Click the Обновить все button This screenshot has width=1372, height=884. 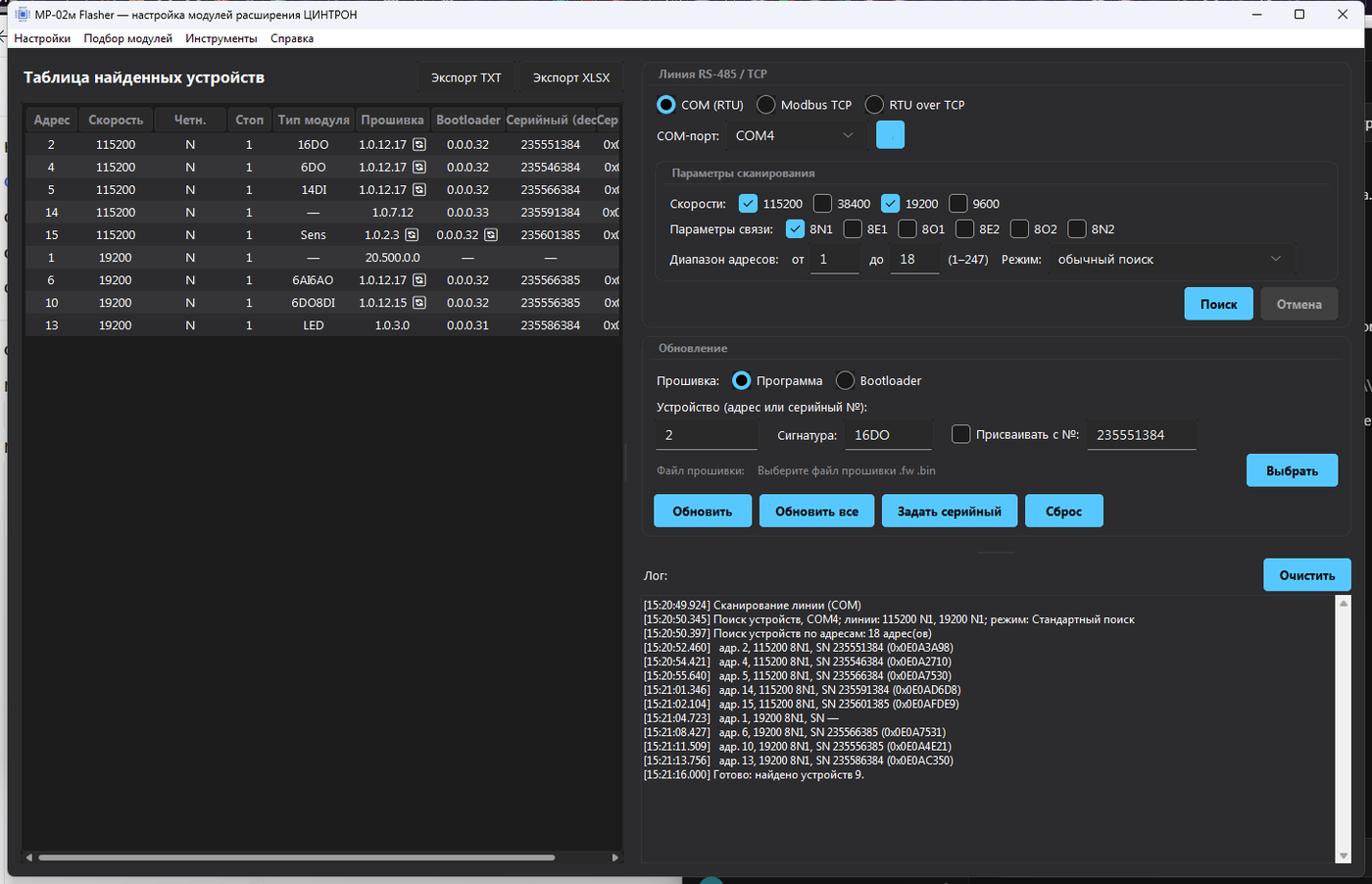(x=816, y=511)
